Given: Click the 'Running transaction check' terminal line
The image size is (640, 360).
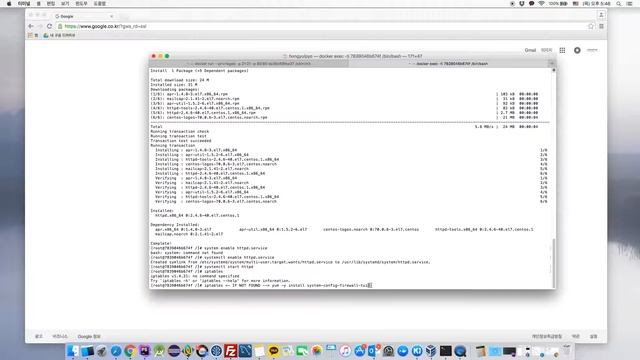Looking at the screenshot, I should coord(180,131).
